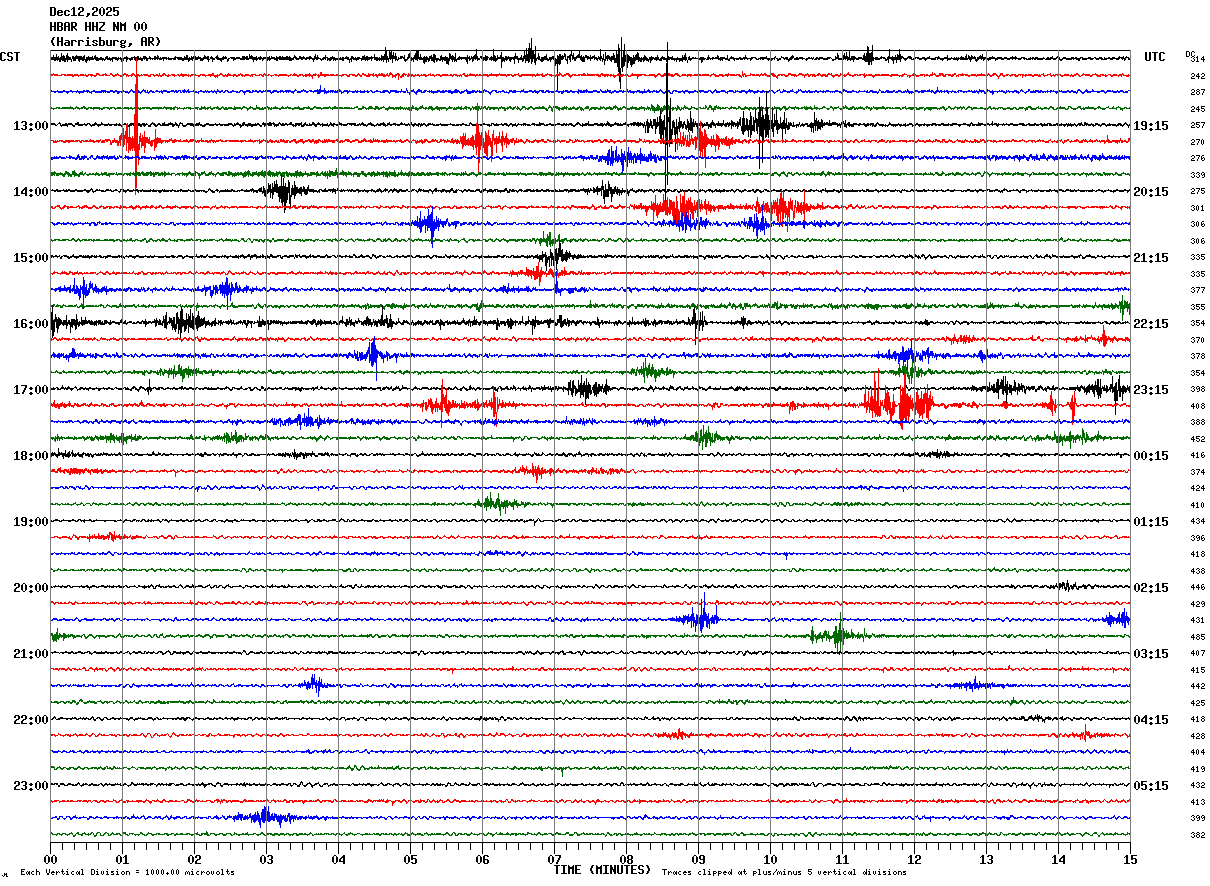1210x886 pixels.
Task: Select the 17:00 CST time label
Action: [30, 390]
